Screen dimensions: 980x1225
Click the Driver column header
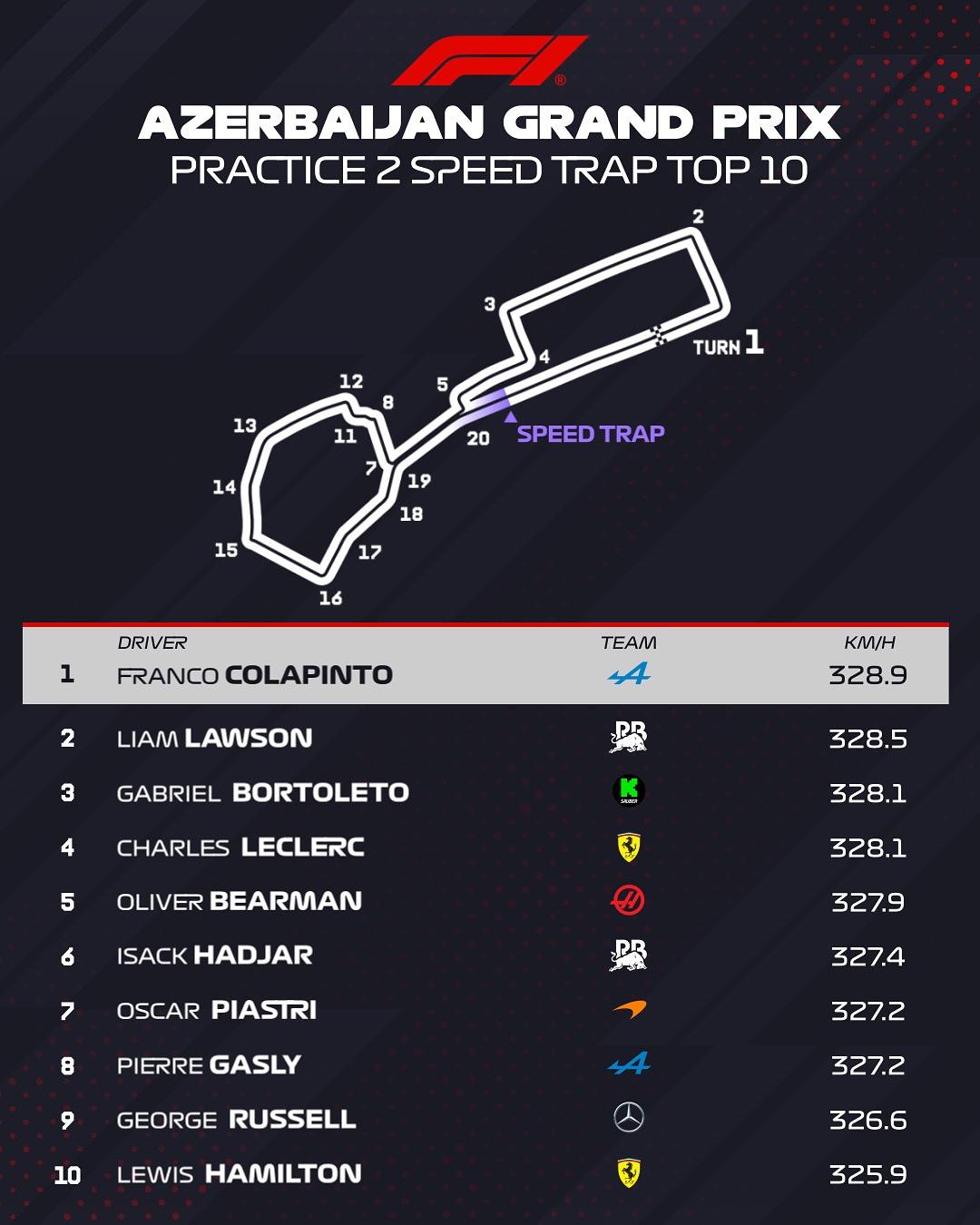coord(152,642)
